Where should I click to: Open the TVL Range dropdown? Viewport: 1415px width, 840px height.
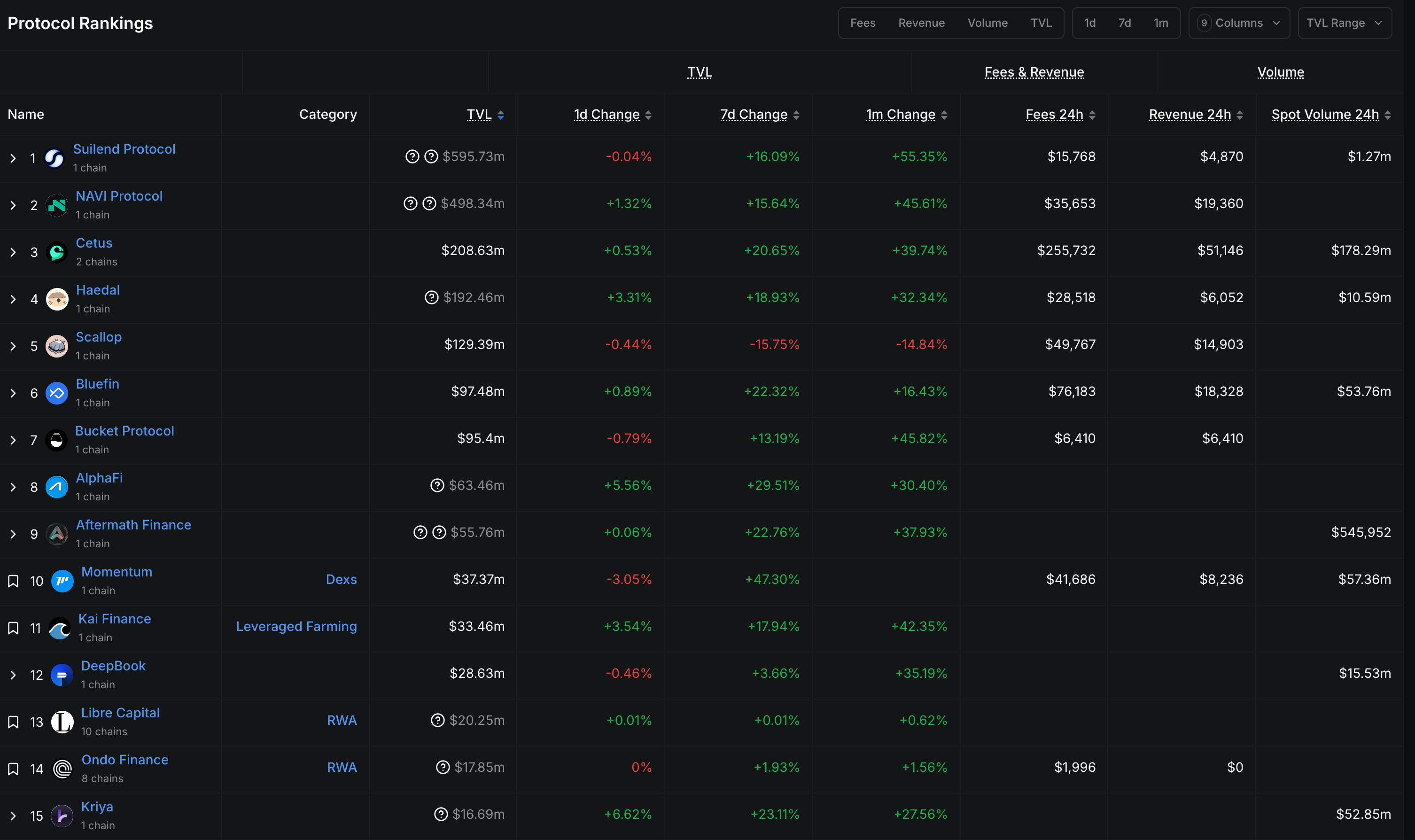click(x=1344, y=23)
